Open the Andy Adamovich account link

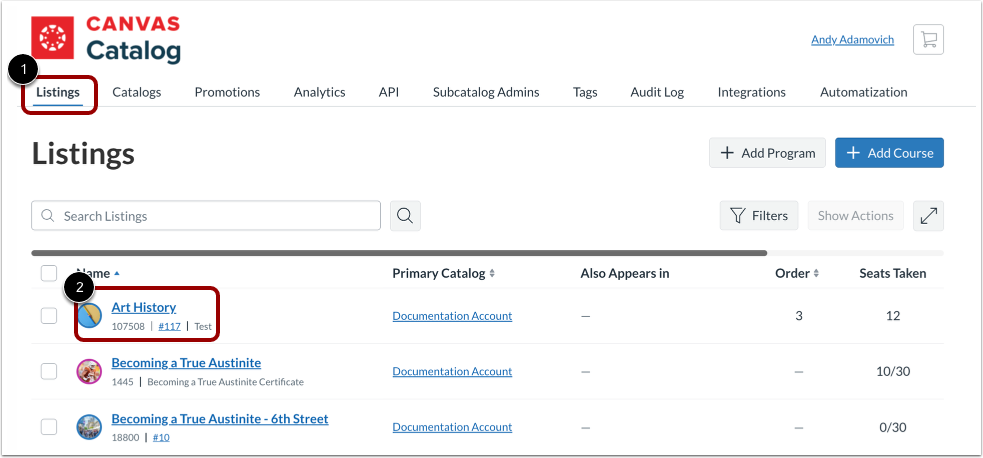853,39
